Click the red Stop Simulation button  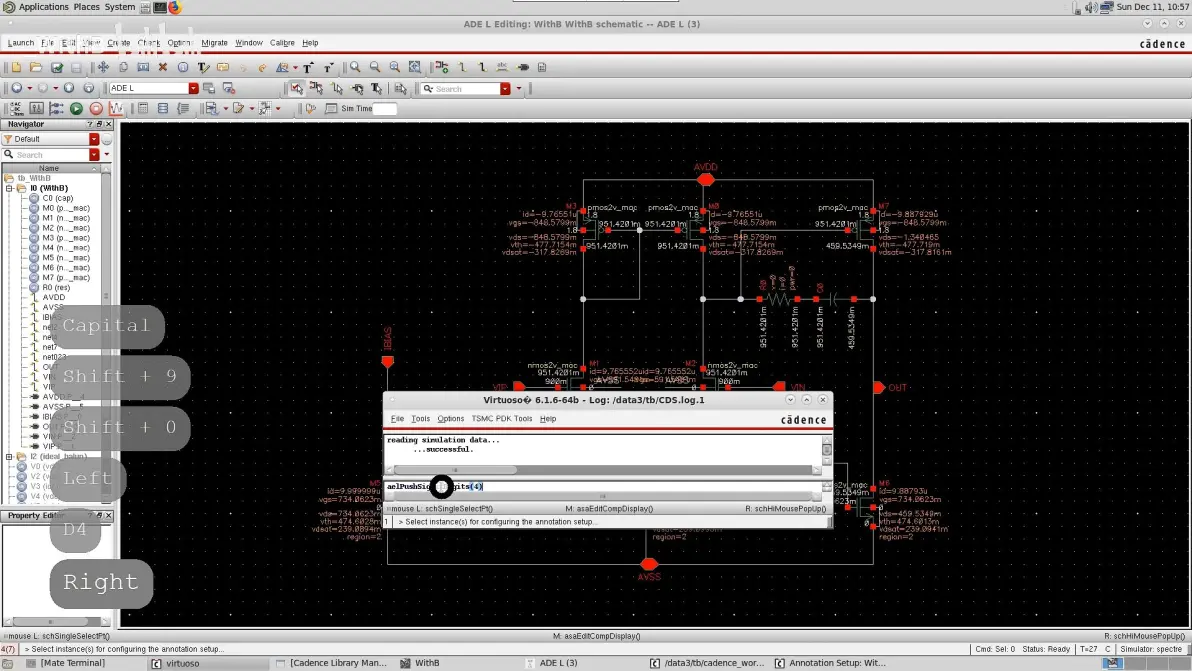96,109
